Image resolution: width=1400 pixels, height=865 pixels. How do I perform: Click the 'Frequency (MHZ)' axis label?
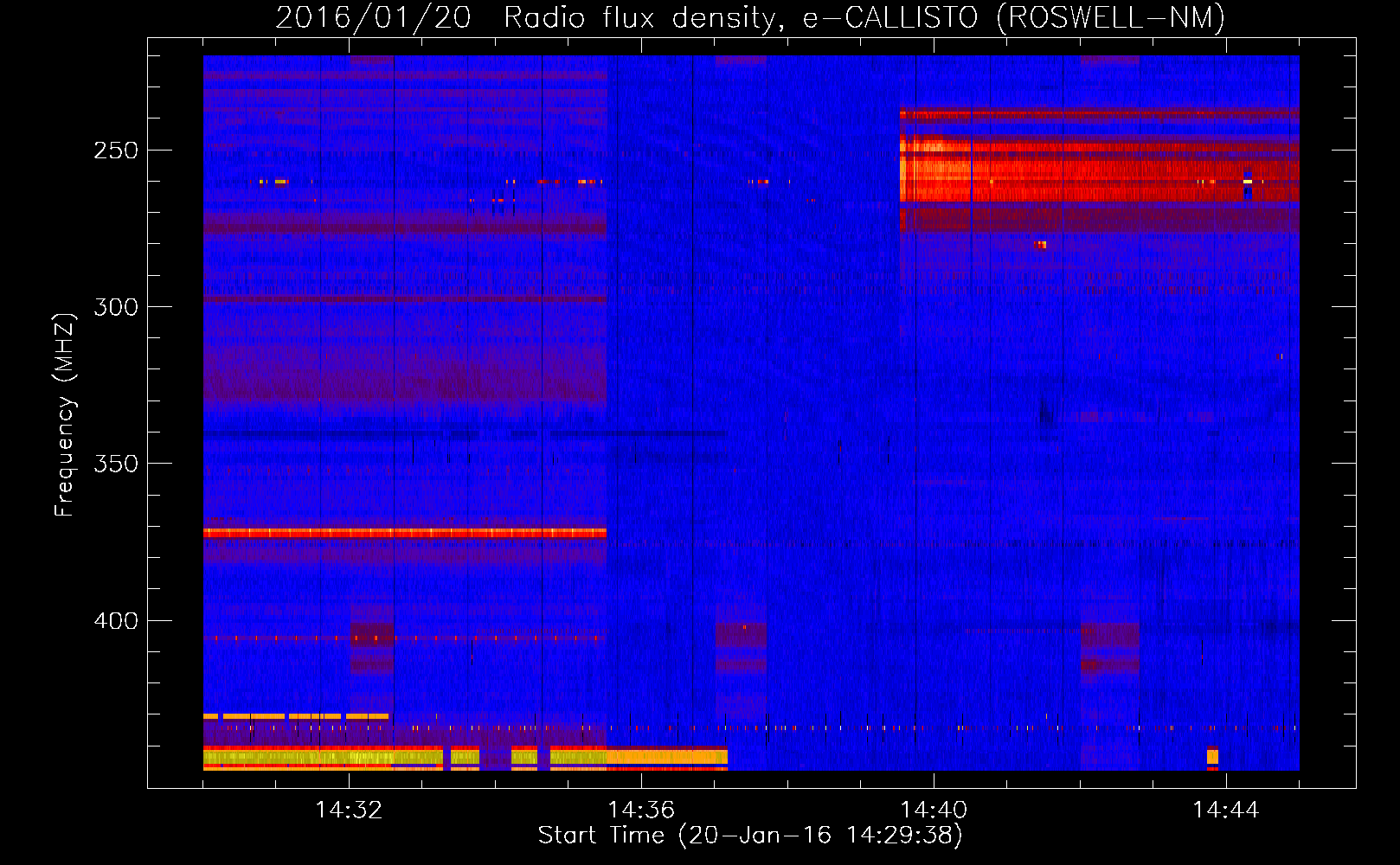tap(65, 414)
